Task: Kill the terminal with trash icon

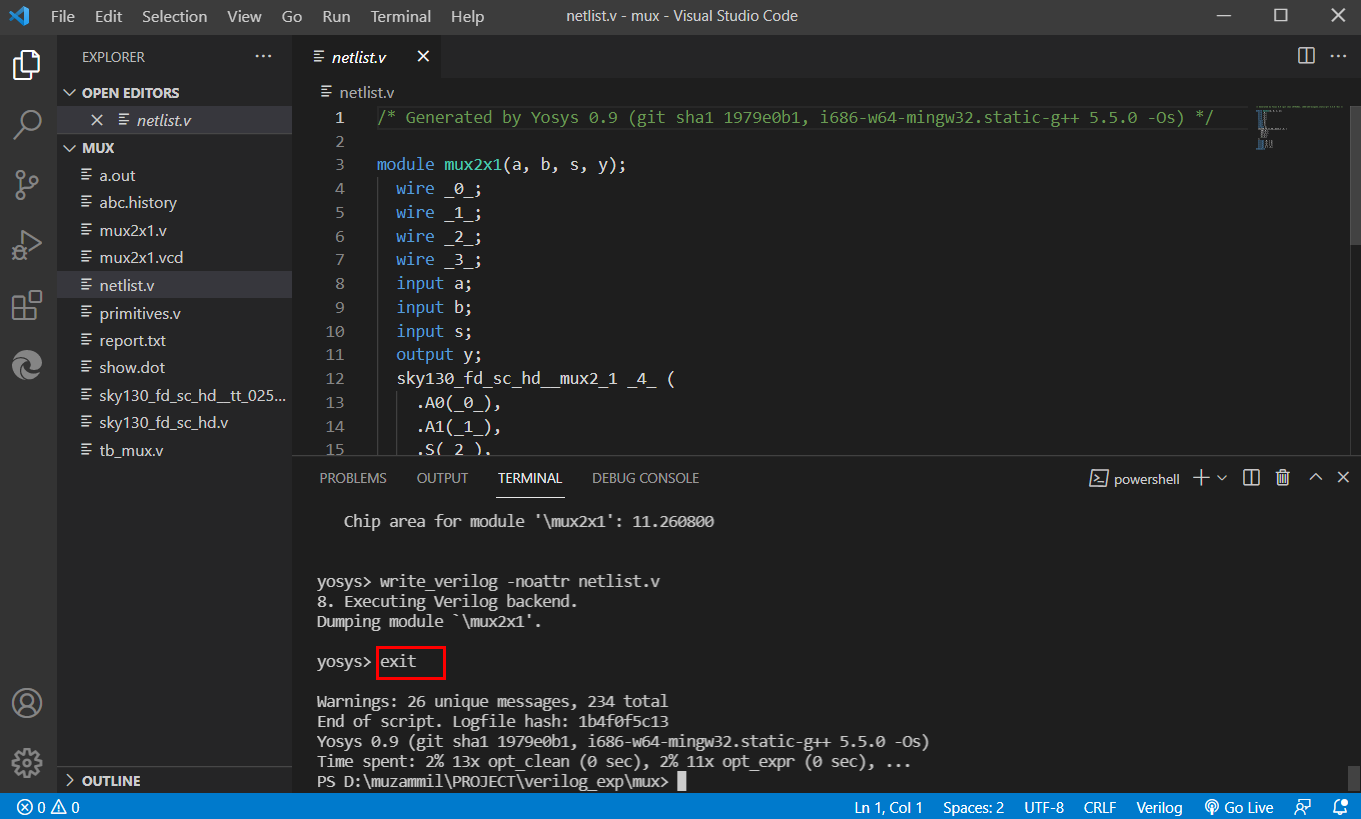Action: pos(1283,478)
